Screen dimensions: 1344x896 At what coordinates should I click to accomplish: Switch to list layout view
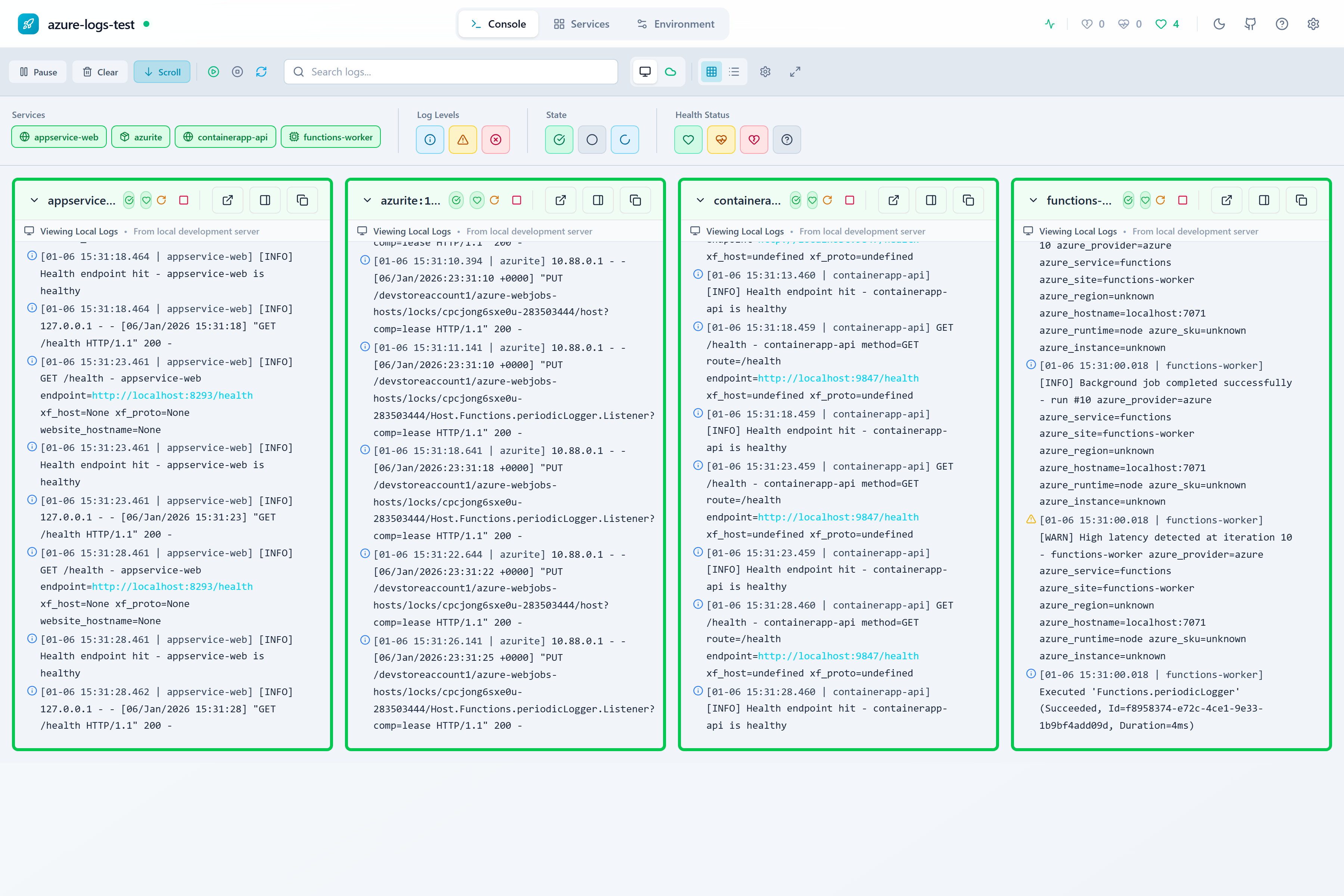[734, 72]
